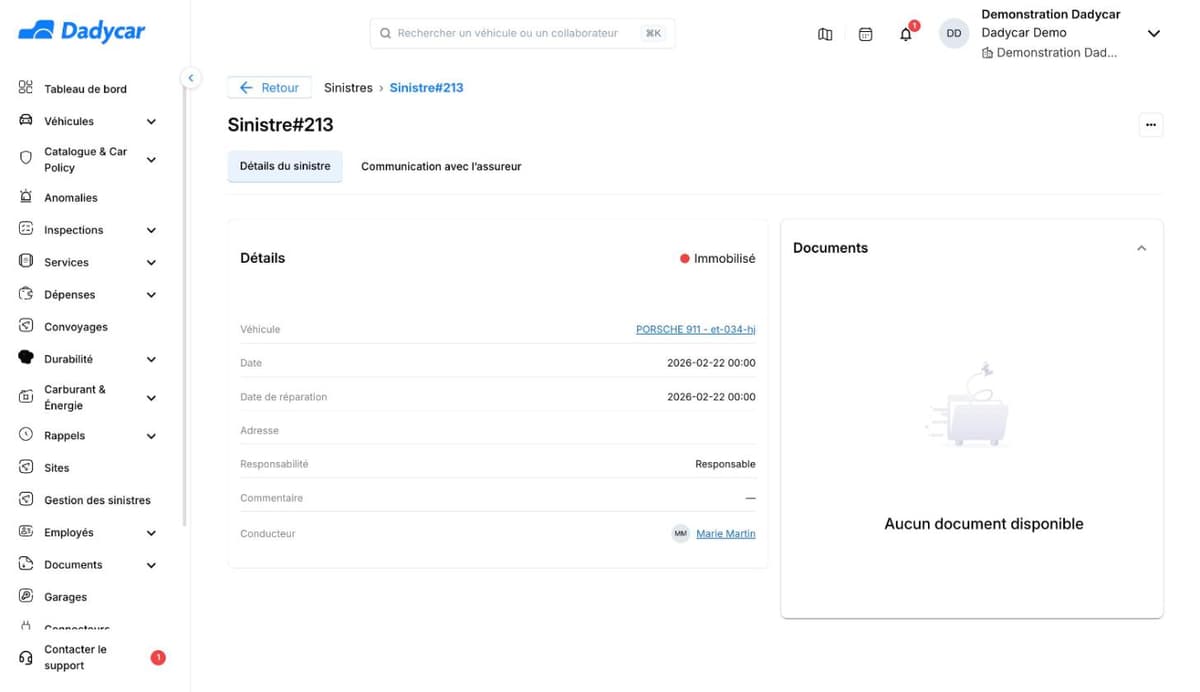The image size is (1200, 692).
Task: Collapse the sidebar with the chevron button
Action: click(x=190, y=77)
